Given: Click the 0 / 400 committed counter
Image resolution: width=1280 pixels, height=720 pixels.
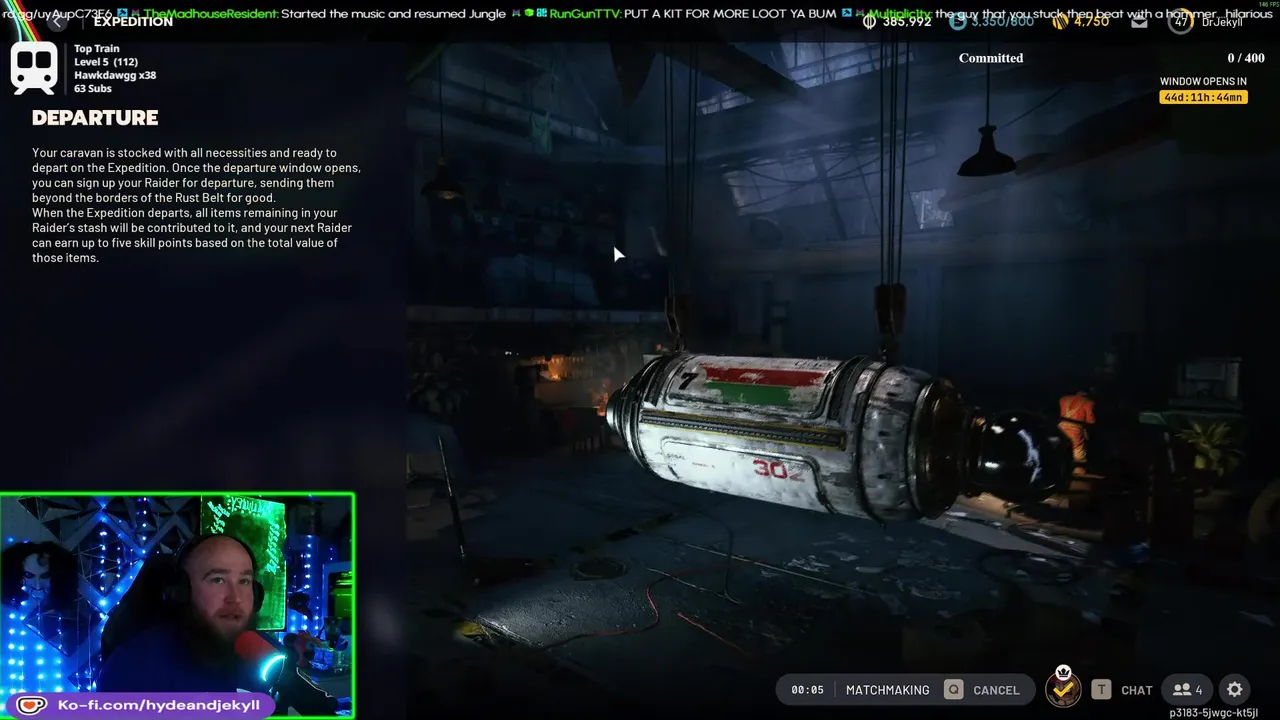Looking at the screenshot, I should [x=1246, y=58].
